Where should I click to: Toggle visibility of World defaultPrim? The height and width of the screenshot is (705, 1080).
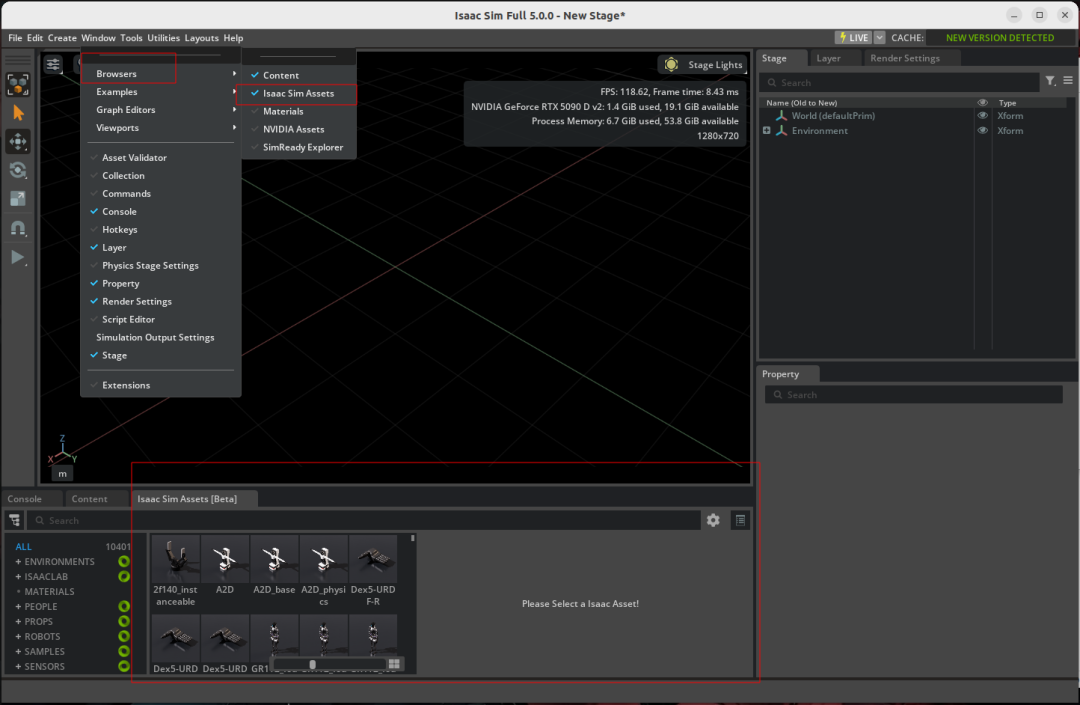[983, 116]
